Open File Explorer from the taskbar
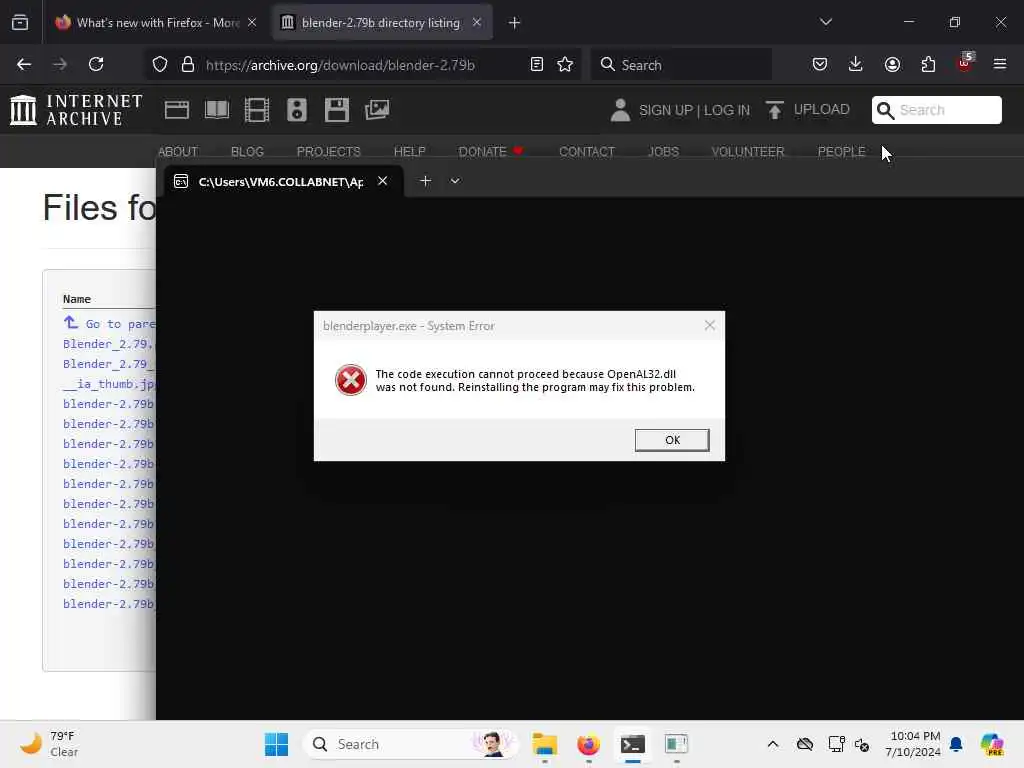The height and width of the screenshot is (768, 1024). (544, 744)
